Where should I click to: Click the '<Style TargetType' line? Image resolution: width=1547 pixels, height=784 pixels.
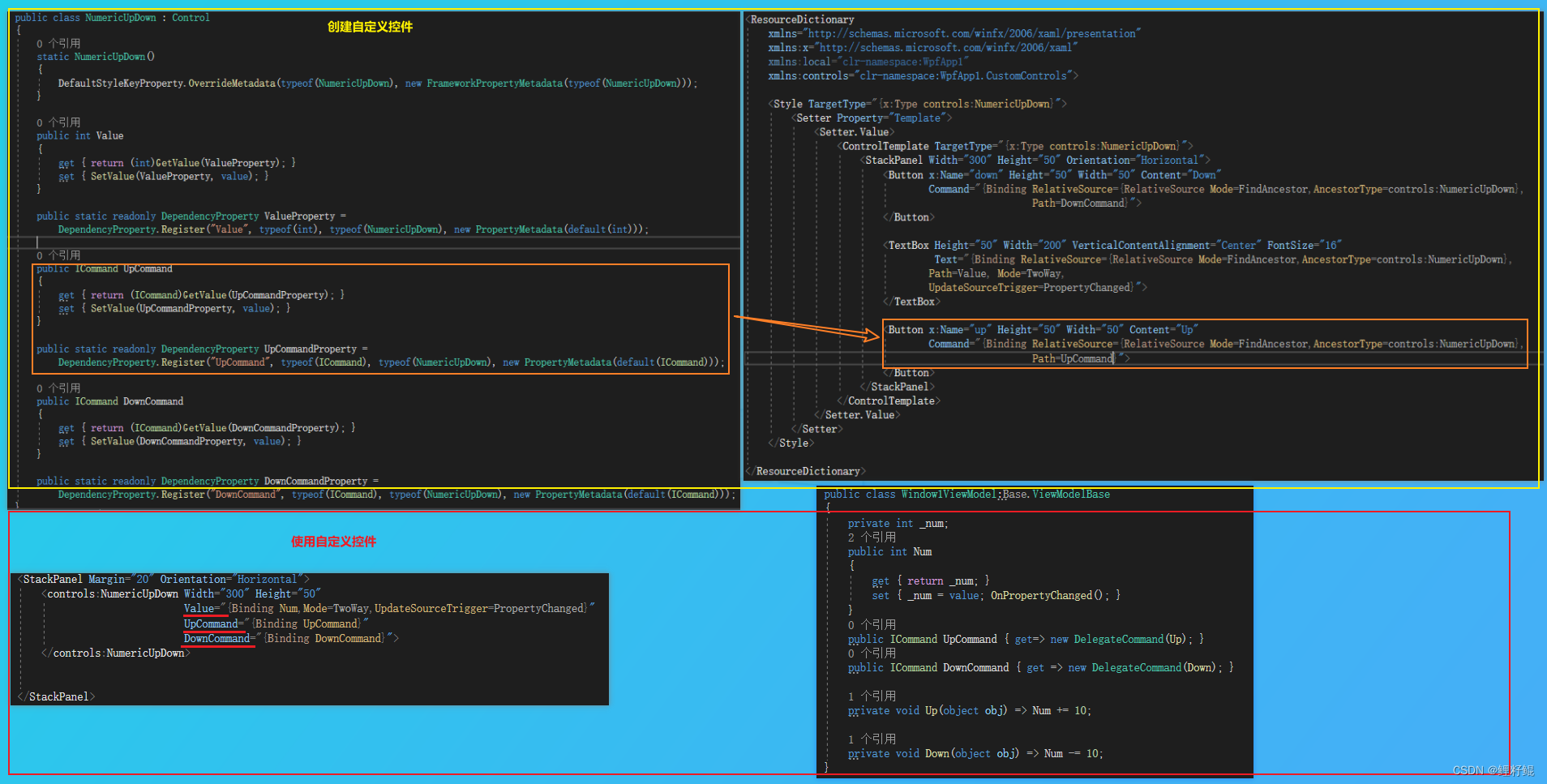click(918, 105)
